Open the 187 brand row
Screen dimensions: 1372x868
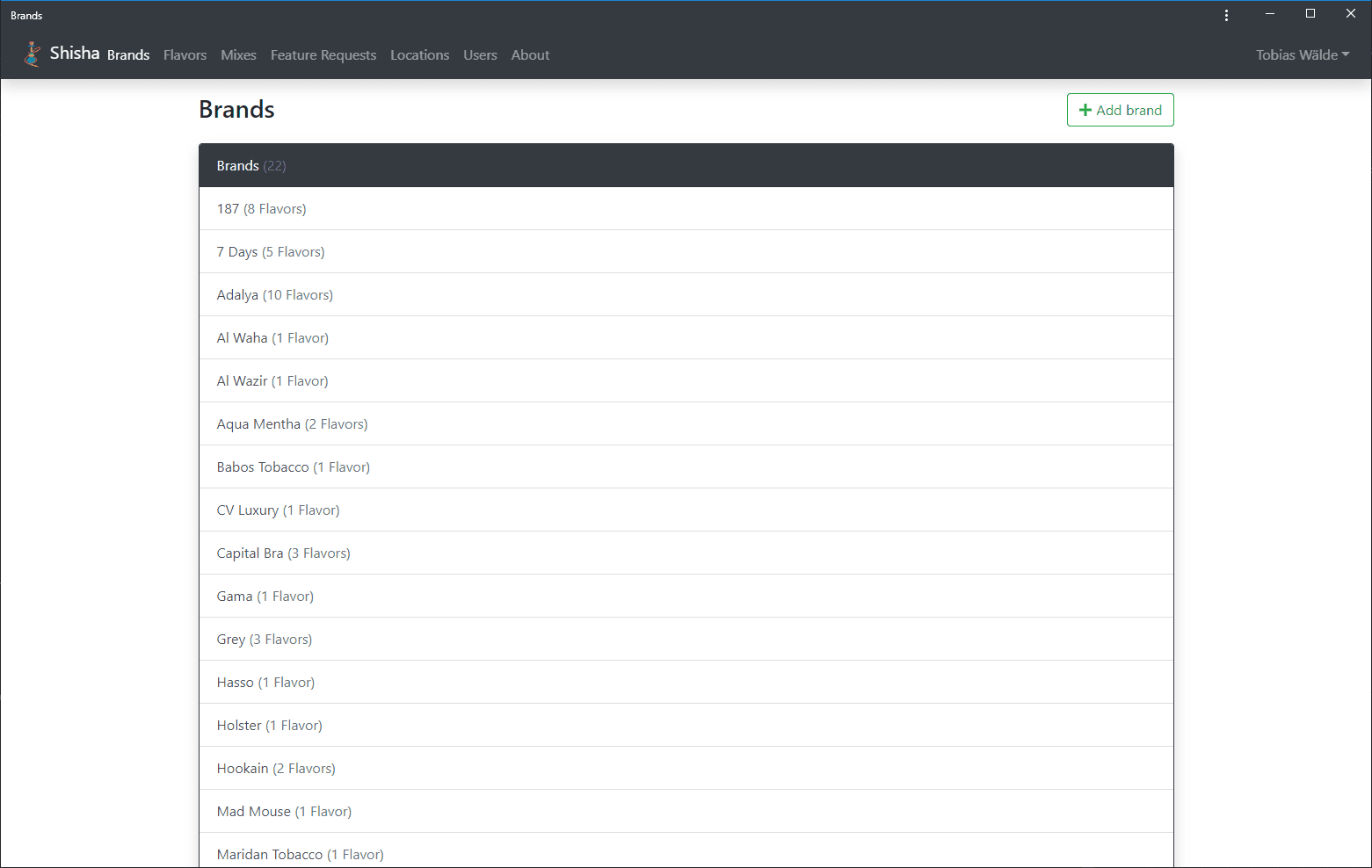coord(686,209)
